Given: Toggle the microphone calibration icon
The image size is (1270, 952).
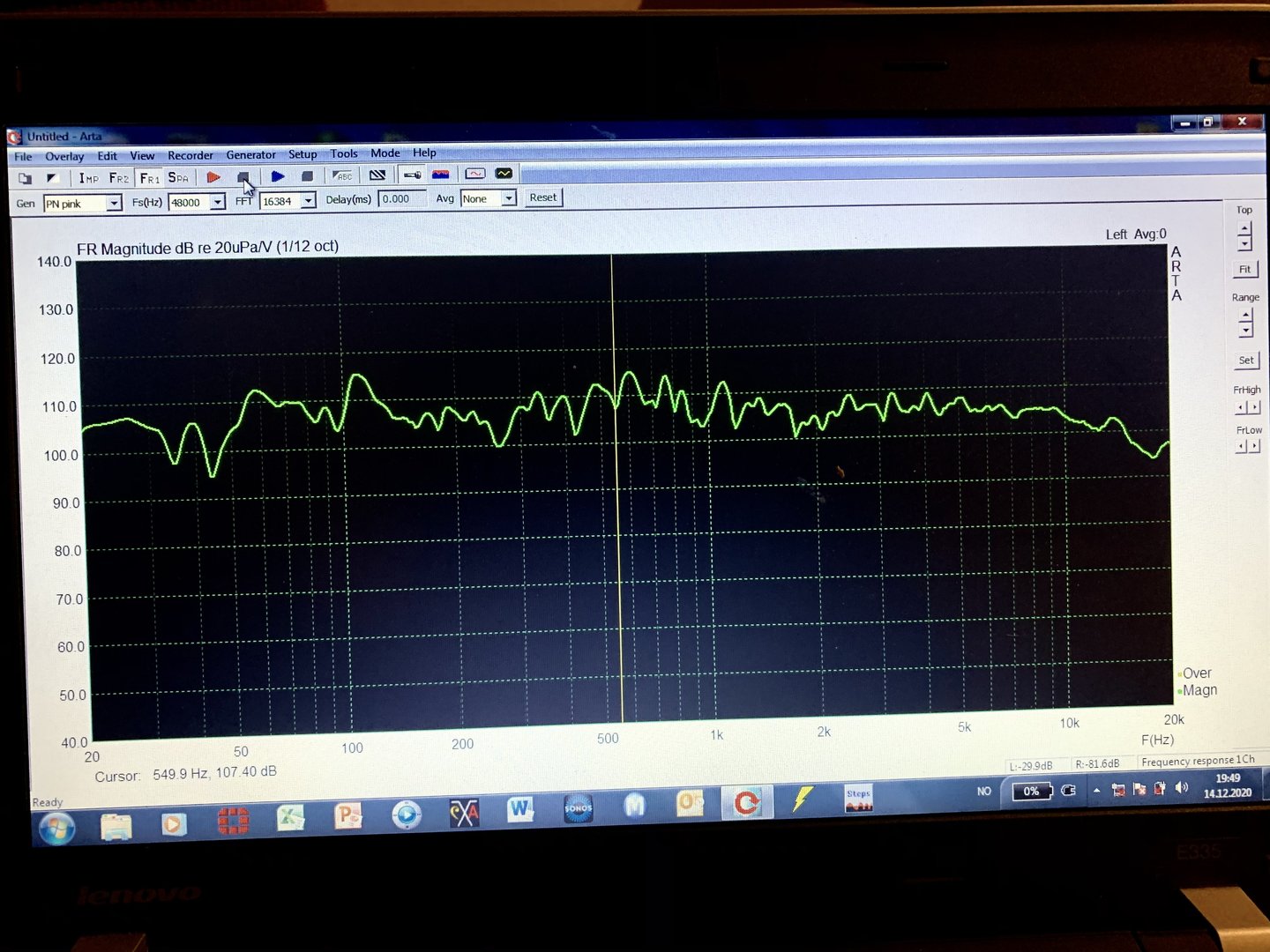Looking at the screenshot, I should pos(412,175).
